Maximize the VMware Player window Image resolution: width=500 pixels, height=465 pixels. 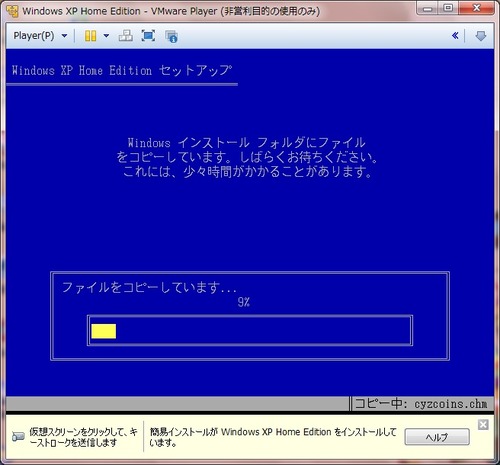[x=448, y=8]
